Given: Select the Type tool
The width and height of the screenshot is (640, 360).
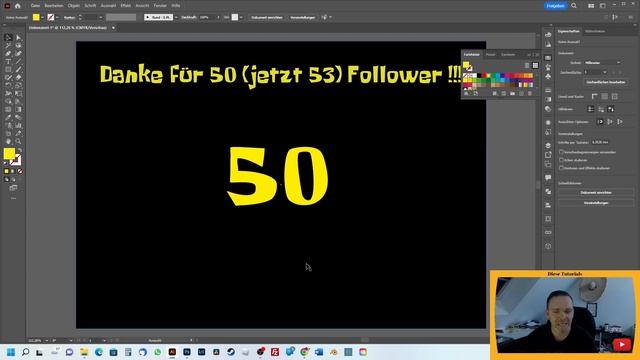Looking at the screenshot, I should coord(8,62).
